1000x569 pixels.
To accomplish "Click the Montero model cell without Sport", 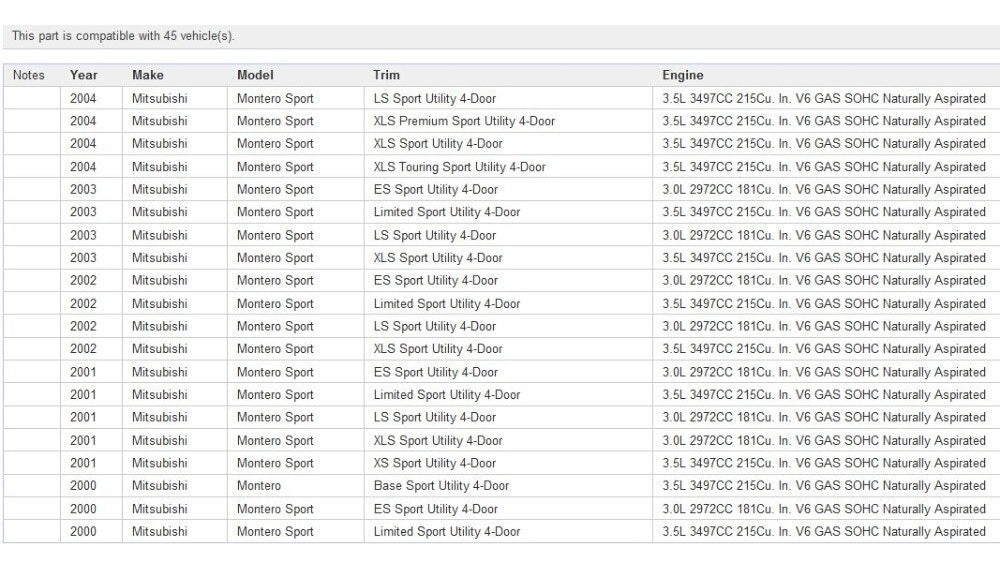I will pos(258,486).
